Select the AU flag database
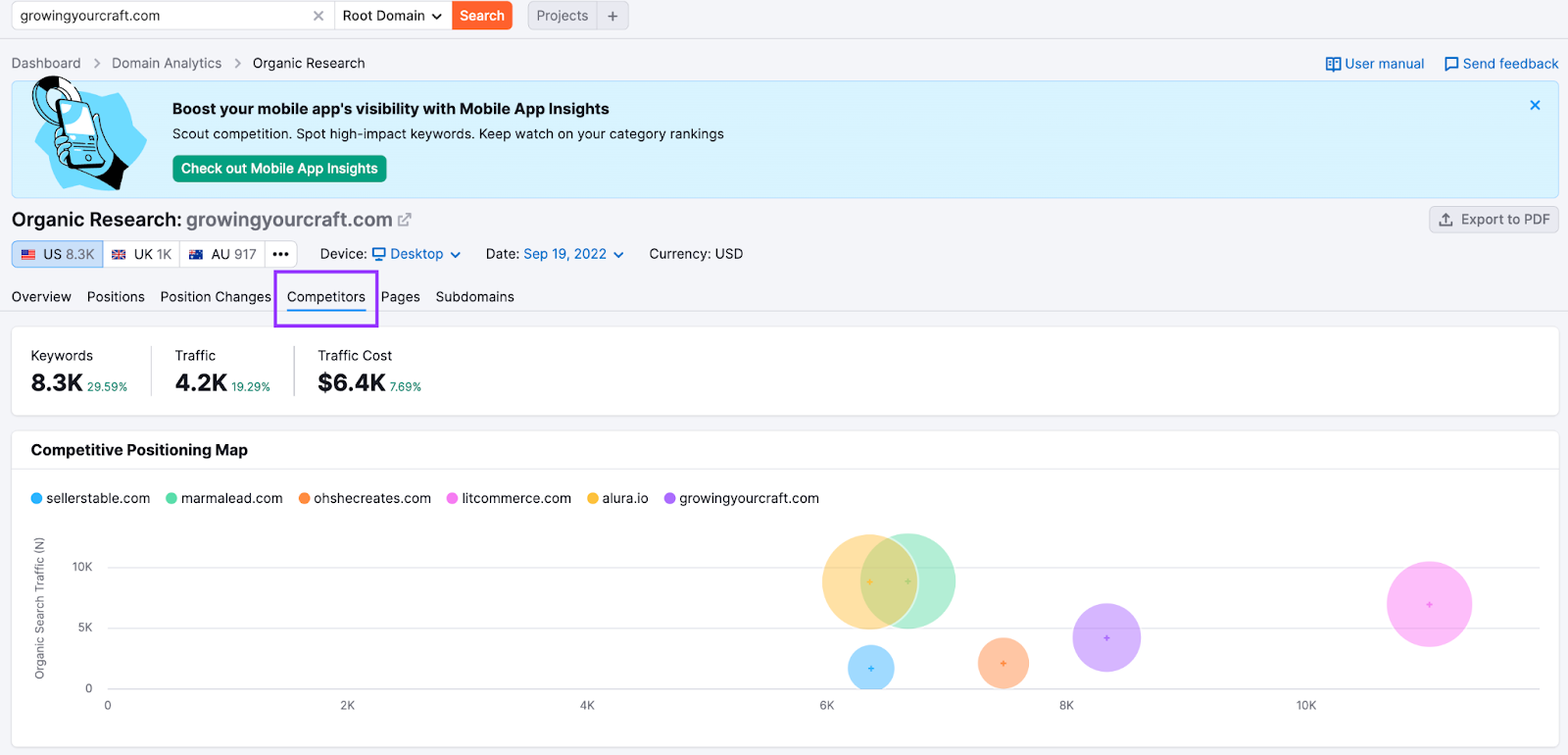The image size is (1568, 755). point(222,254)
